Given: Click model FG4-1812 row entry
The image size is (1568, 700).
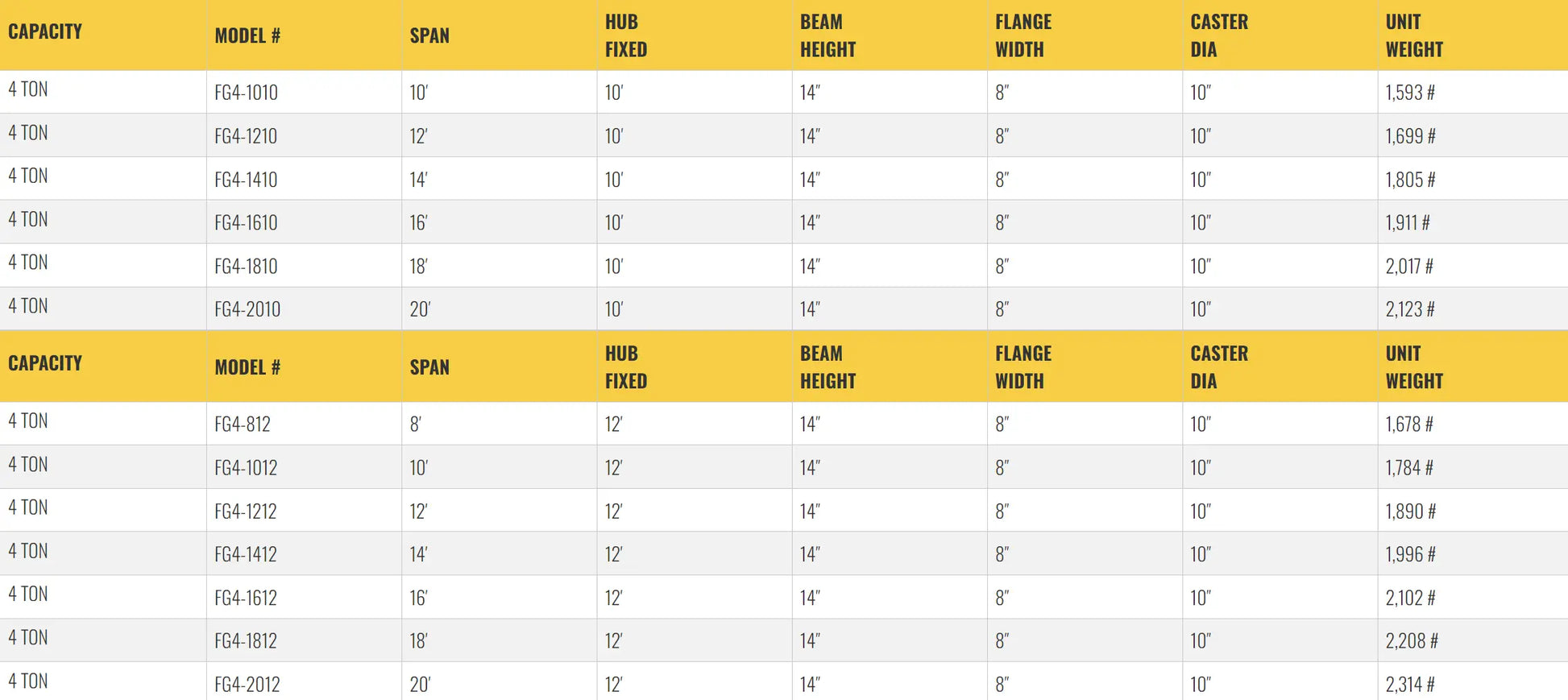Looking at the screenshot, I should [246, 641].
